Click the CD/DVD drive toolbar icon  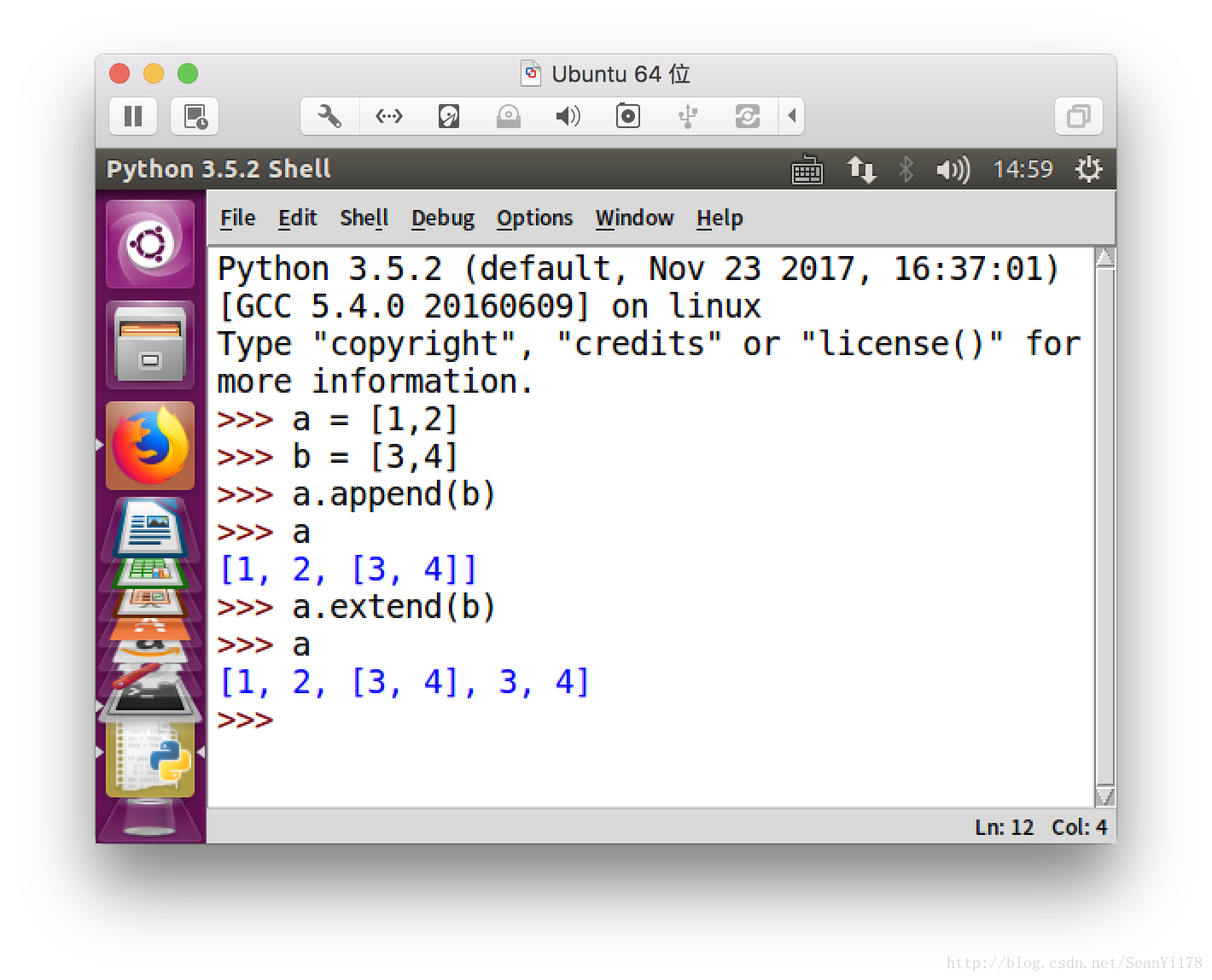(x=509, y=116)
